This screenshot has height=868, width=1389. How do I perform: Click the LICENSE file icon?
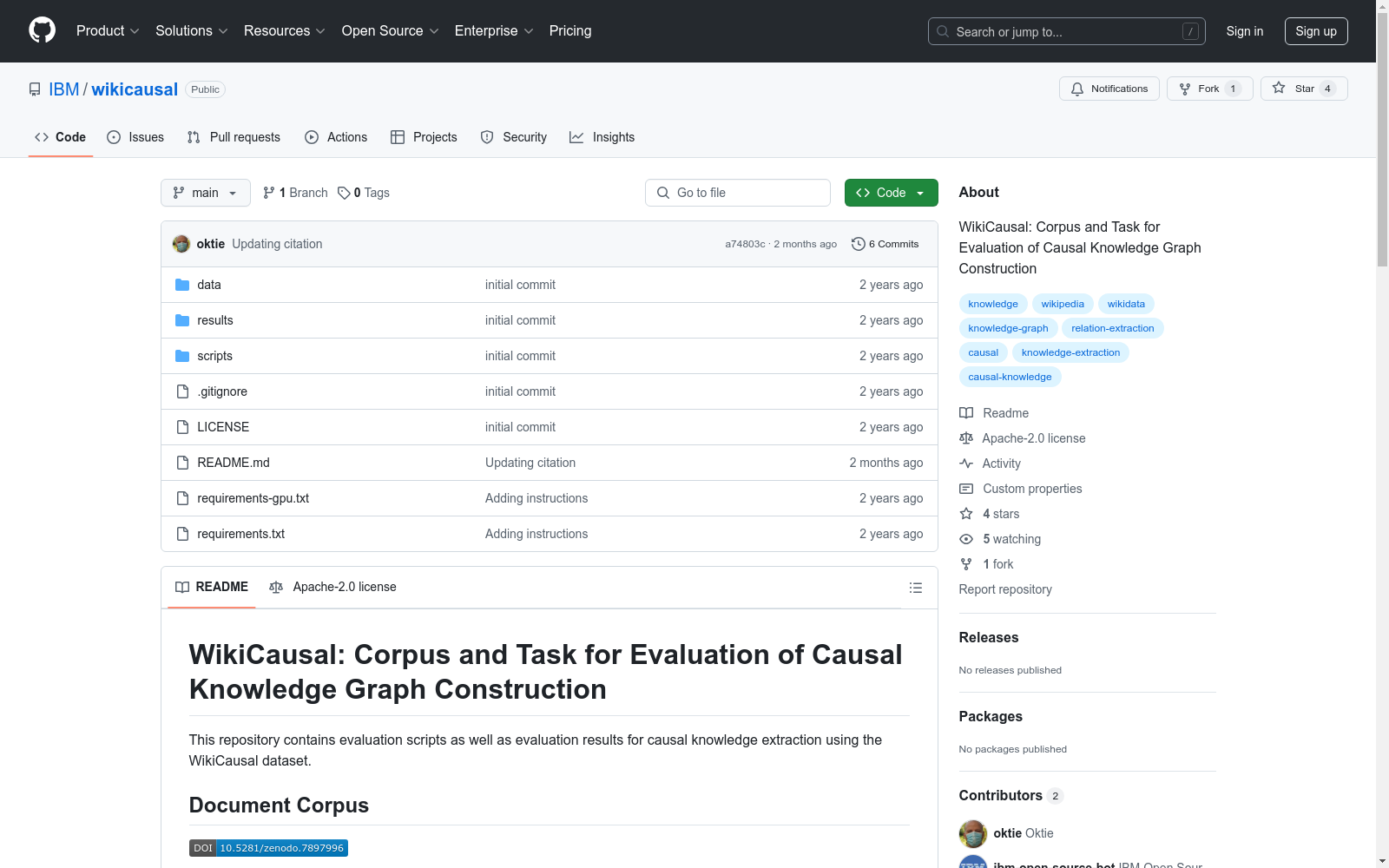[182, 427]
